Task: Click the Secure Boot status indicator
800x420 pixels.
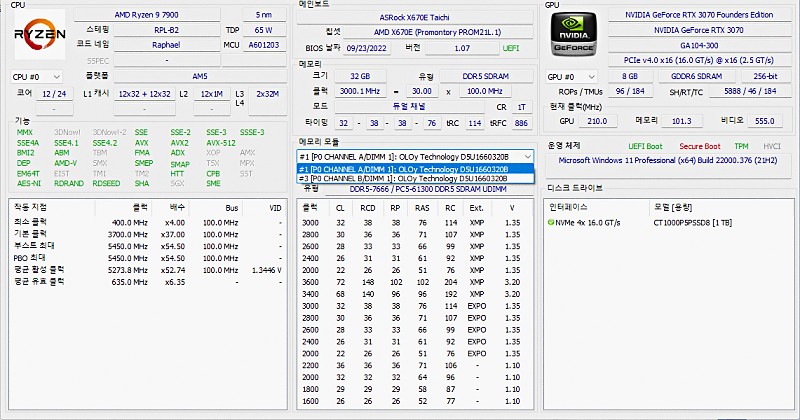Action: 700,145
